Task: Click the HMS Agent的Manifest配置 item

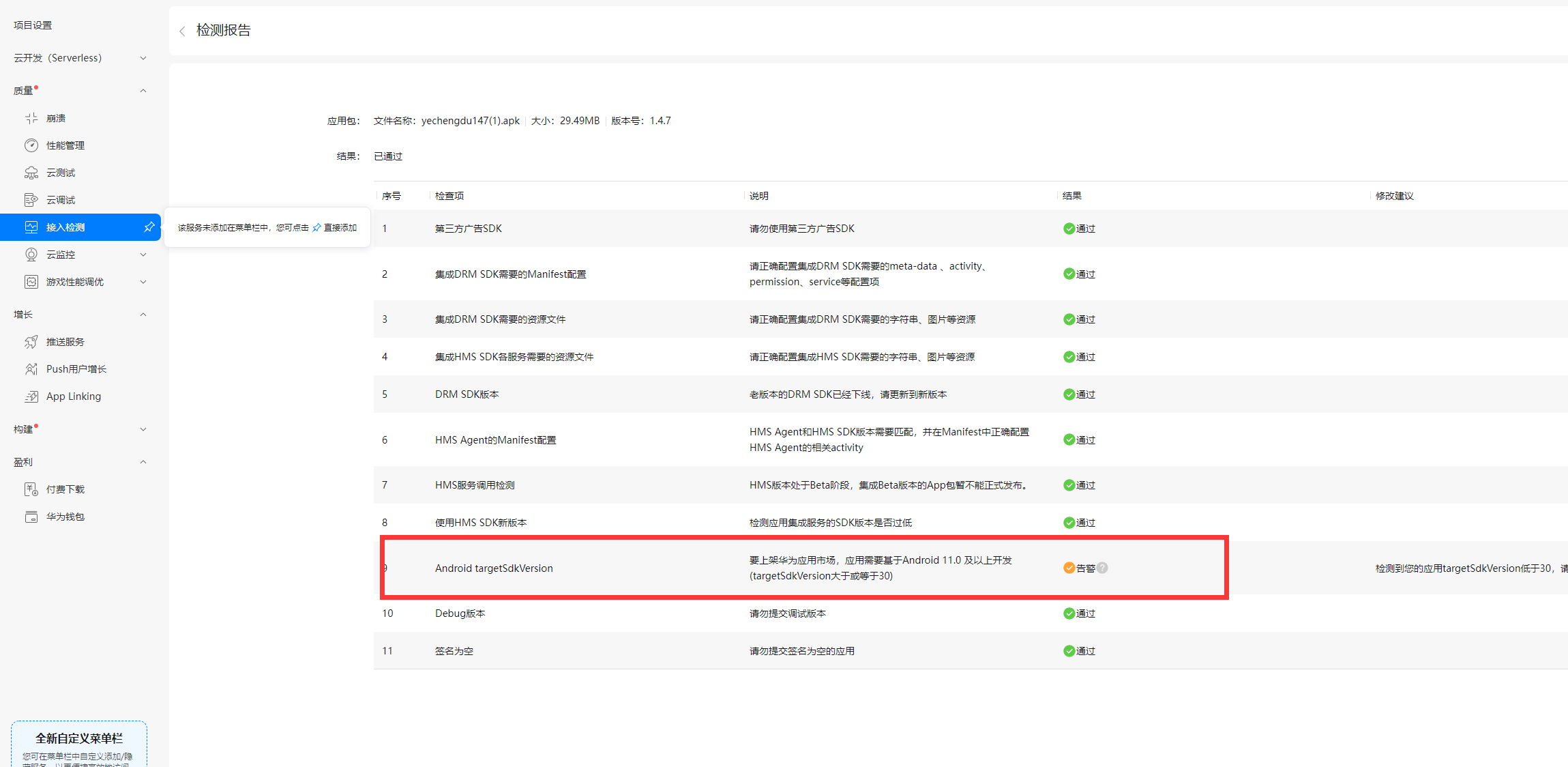Action: click(x=496, y=440)
